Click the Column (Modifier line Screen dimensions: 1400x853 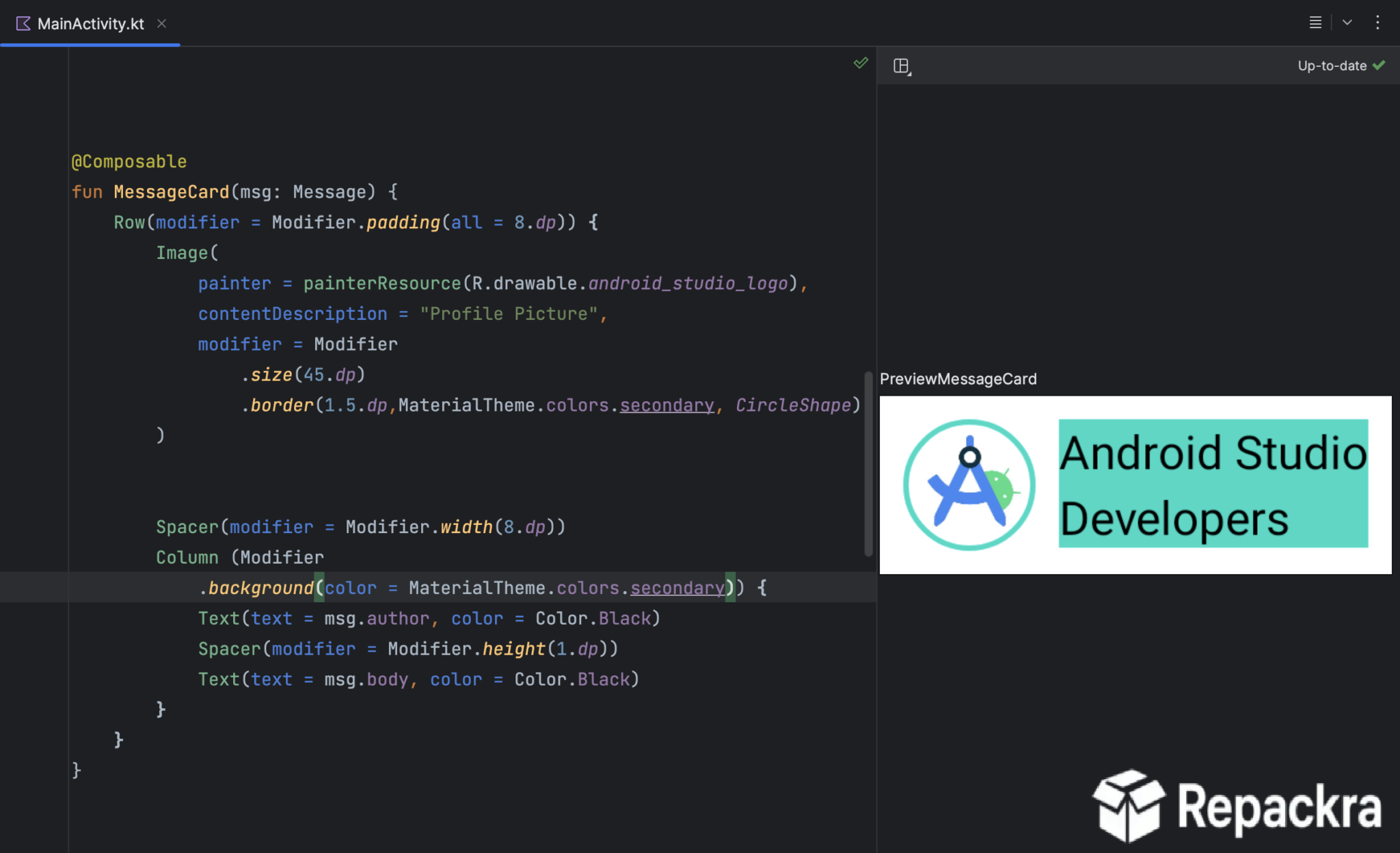[x=240, y=558]
